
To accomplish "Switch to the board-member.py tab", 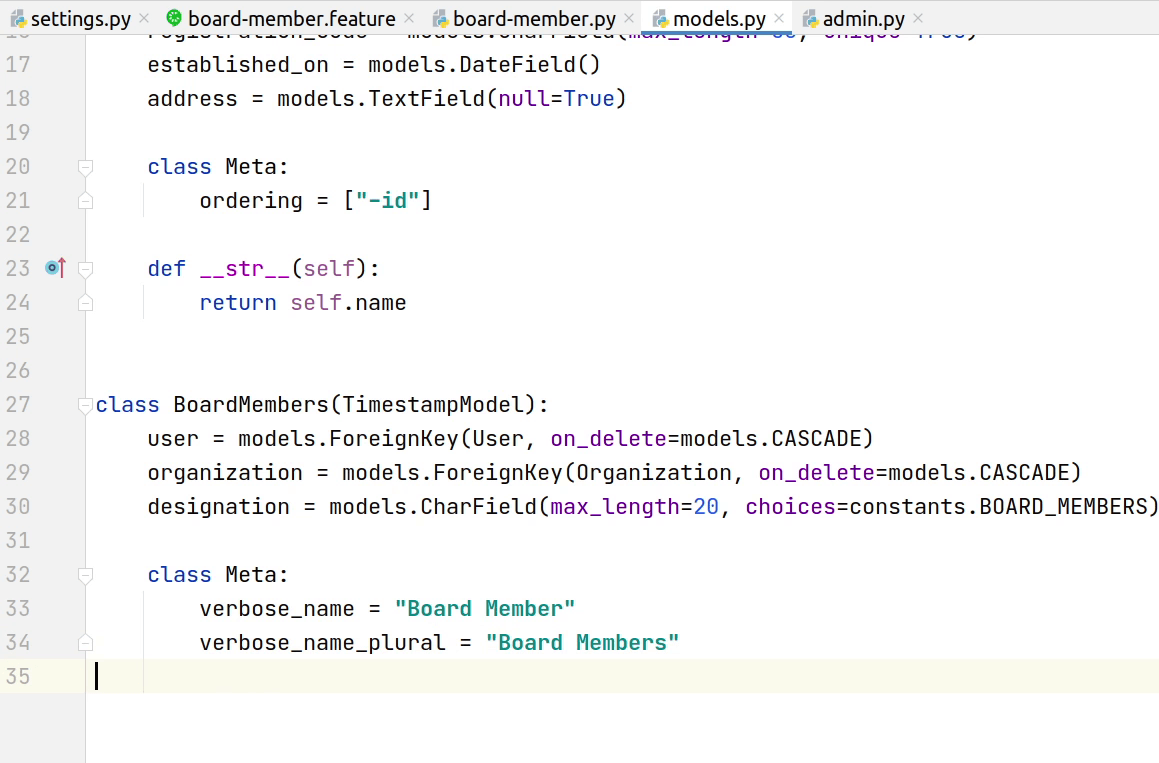I will pos(534,18).
